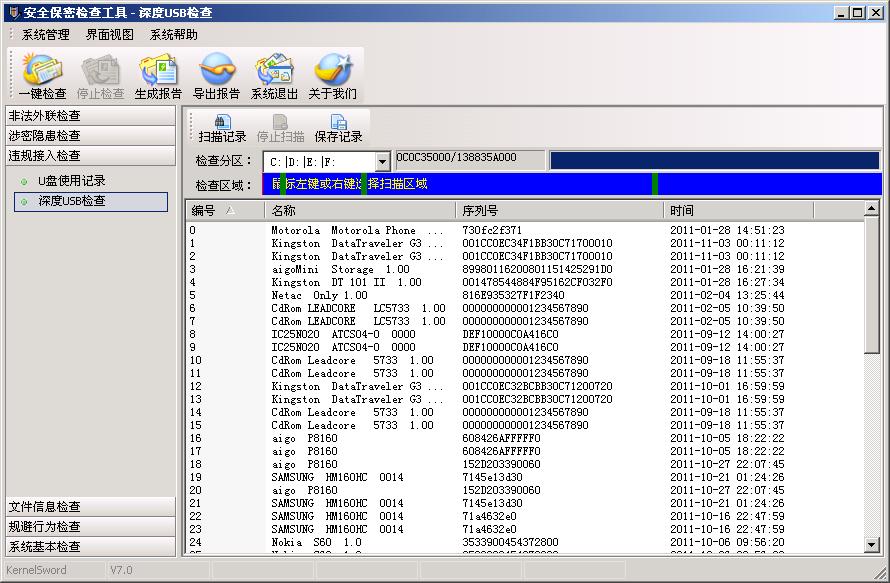
Task: Minimize the application window
Action: (842, 12)
